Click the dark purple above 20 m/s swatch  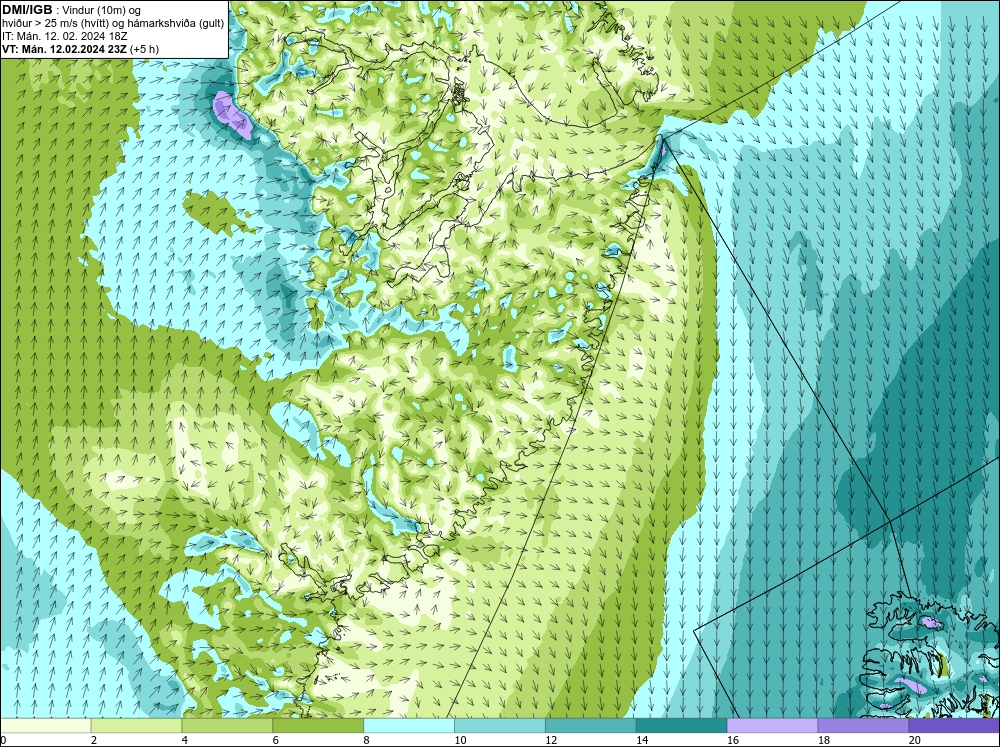tap(954, 725)
